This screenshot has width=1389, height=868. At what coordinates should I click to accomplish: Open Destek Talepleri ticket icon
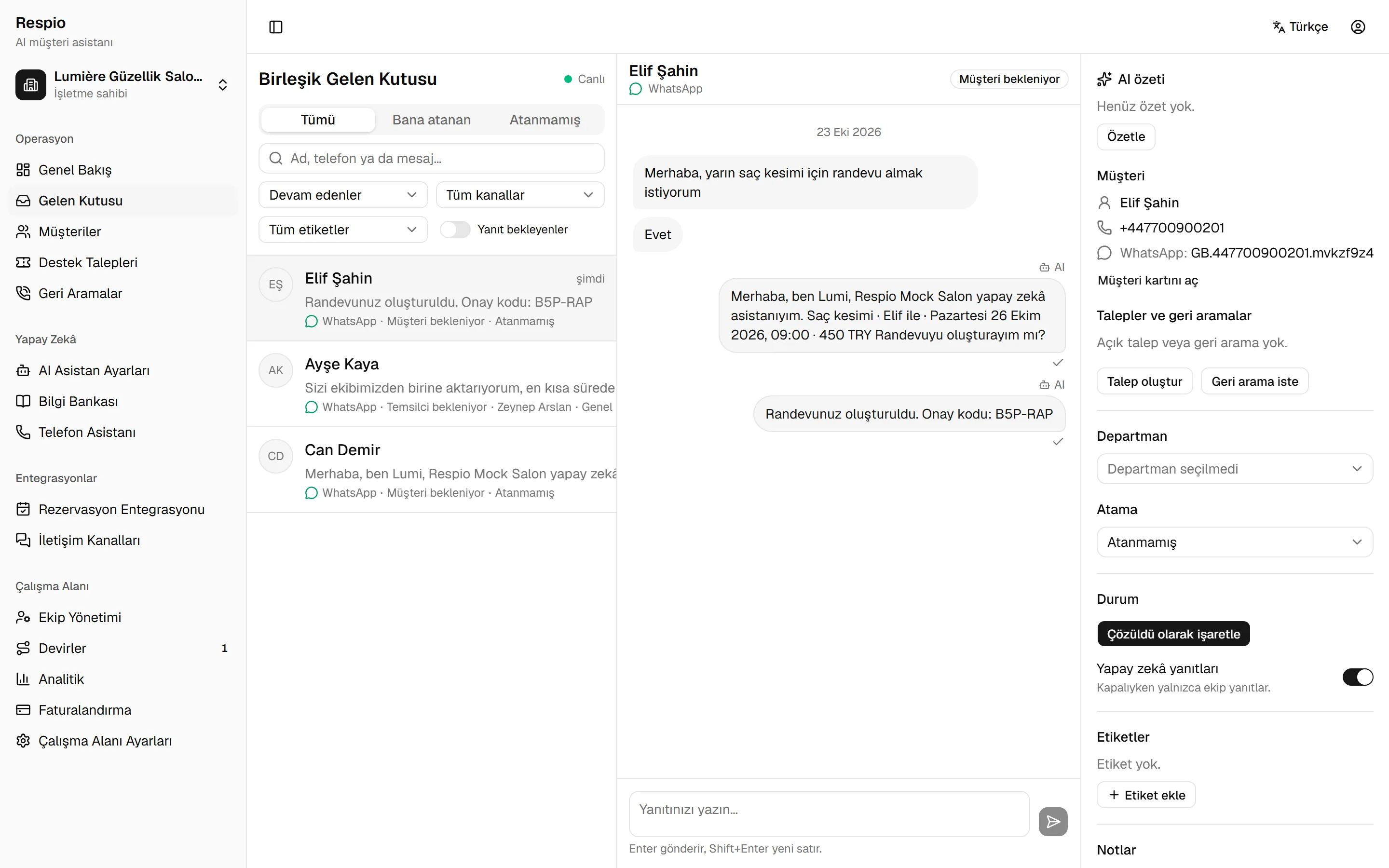[23, 262]
